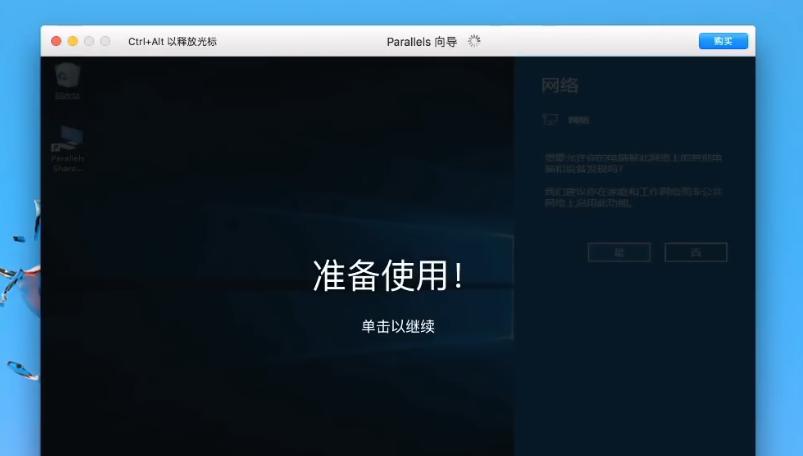
Task: Click the 是 button in network panel
Action: (x=619, y=252)
